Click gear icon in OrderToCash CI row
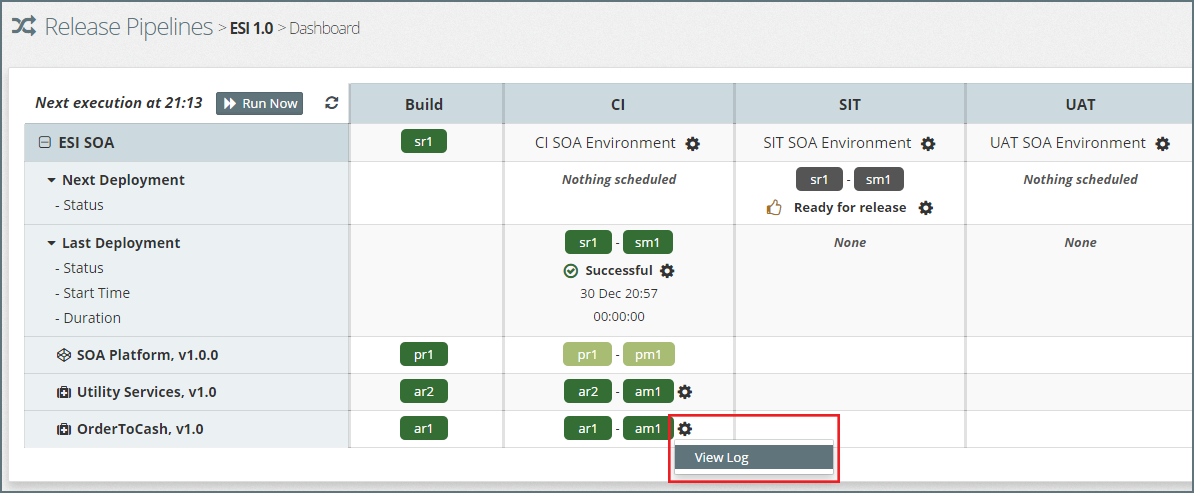 coord(685,429)
